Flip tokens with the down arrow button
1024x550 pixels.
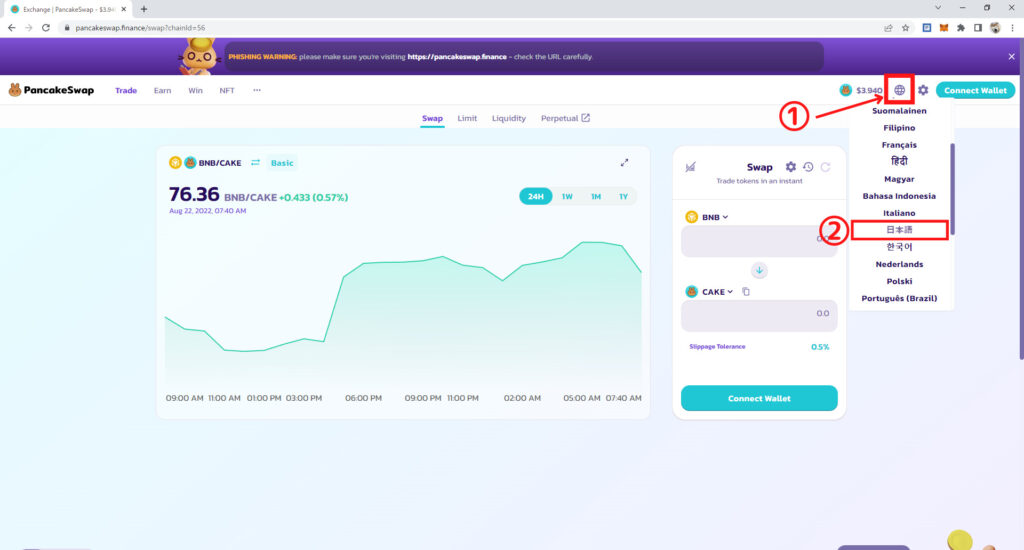click(759, 270)
